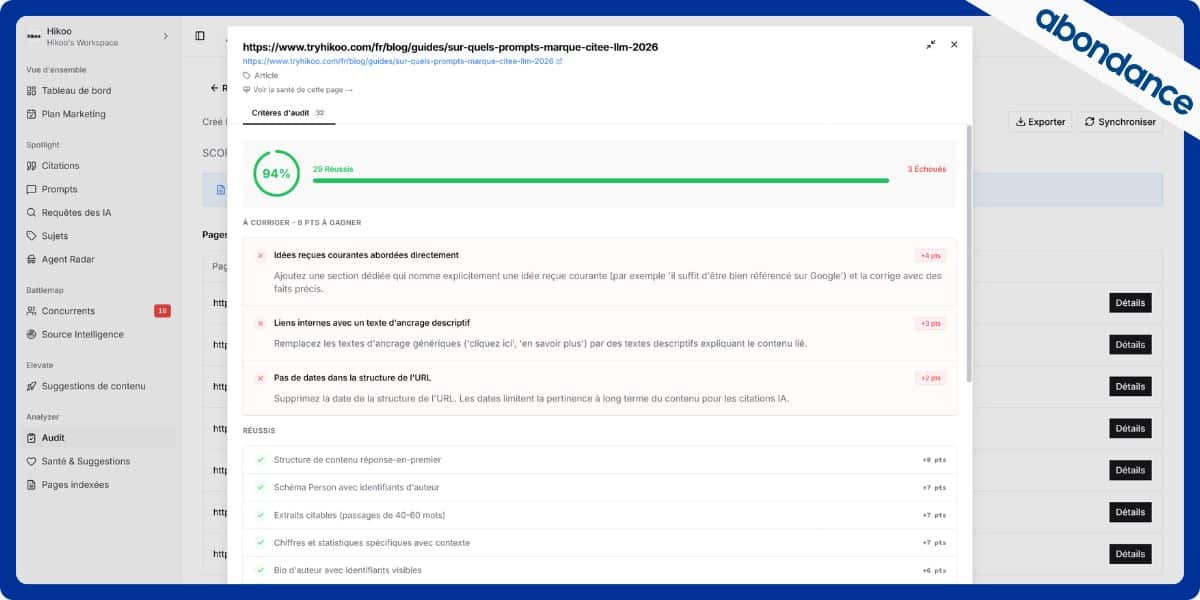This screenshot has width=1200, height=600.
Task: Click the external link icon after the blue URL
Action: point(559,61)
